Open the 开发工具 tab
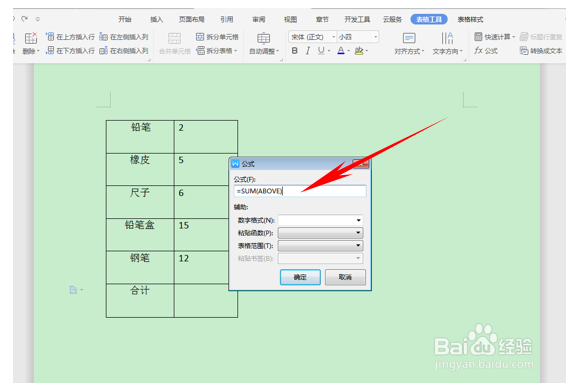This screenshot has height=384, width=566. click(x=357, y=19)
